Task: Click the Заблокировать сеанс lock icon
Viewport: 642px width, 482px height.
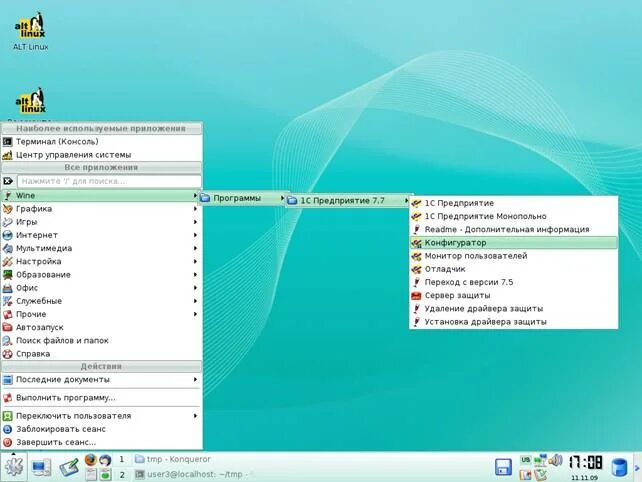Action: coord(7,429)
